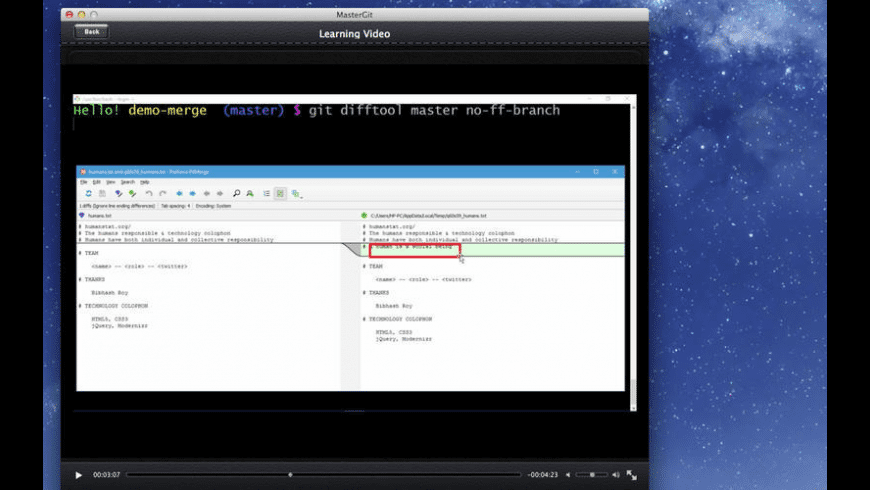
Task: Click the green circle icon beside temp path
Action: click(x=364, y=215)
